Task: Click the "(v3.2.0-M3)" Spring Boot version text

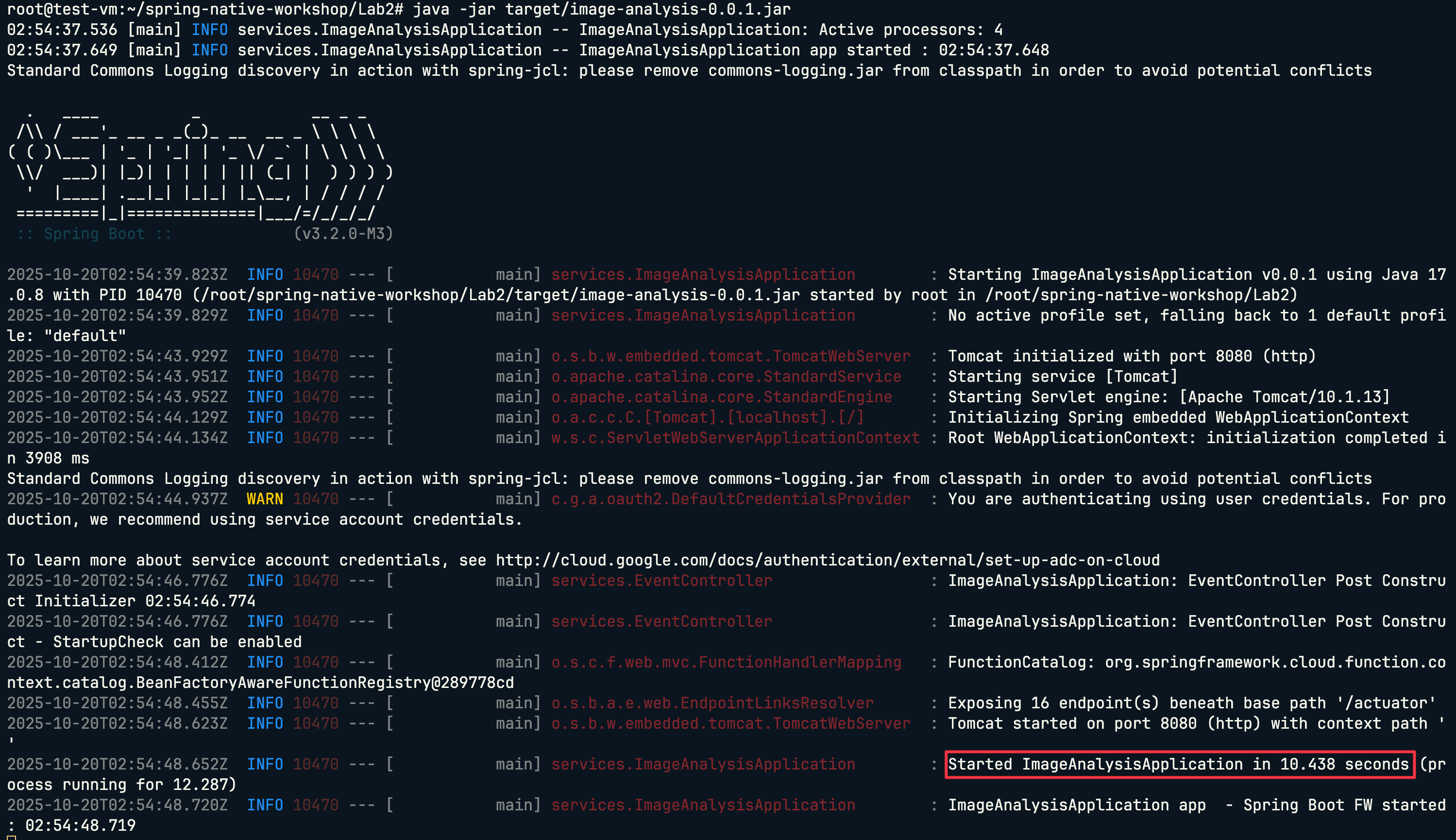Action: (x=343, y=234)
